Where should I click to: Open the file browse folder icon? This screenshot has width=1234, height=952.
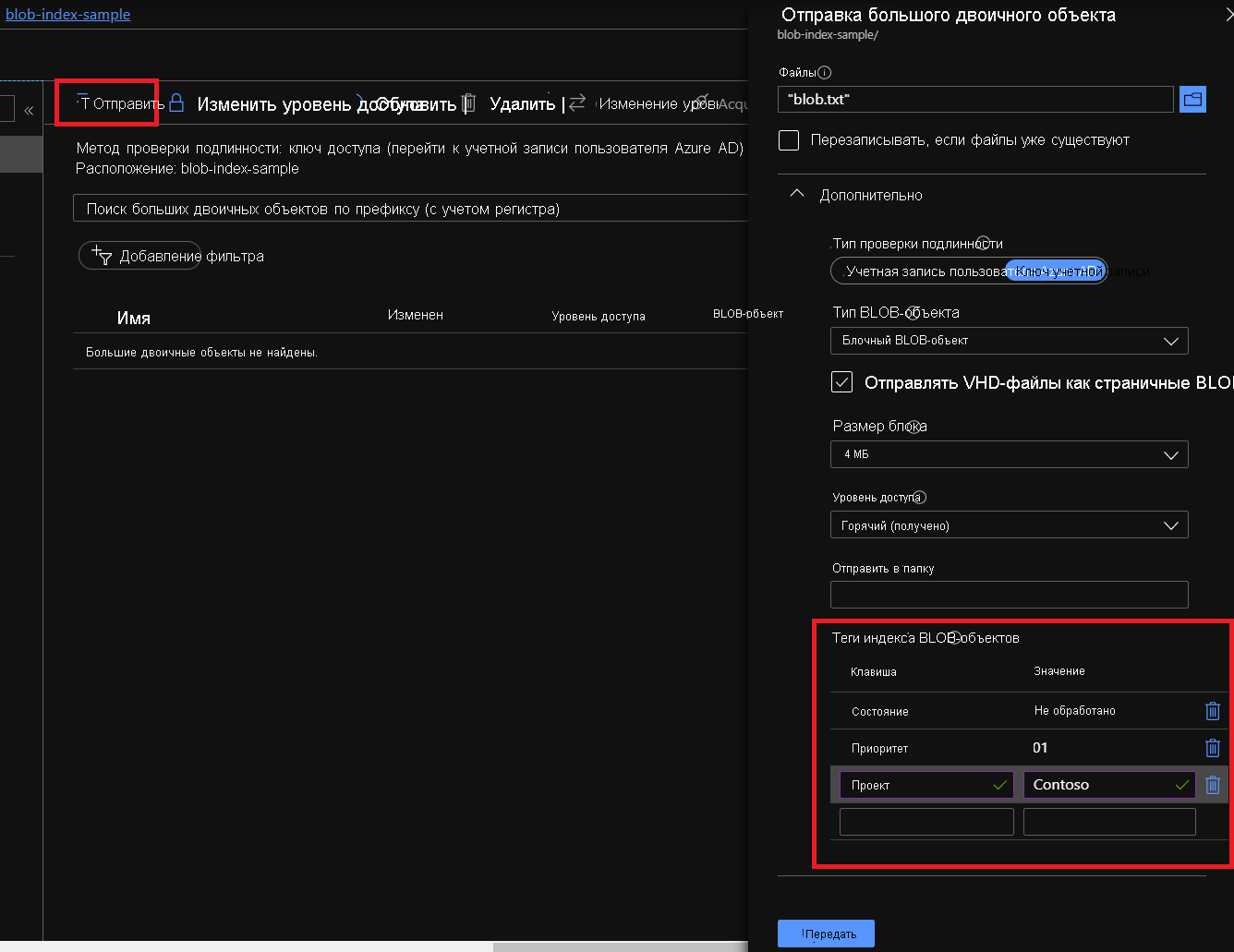1192,99
